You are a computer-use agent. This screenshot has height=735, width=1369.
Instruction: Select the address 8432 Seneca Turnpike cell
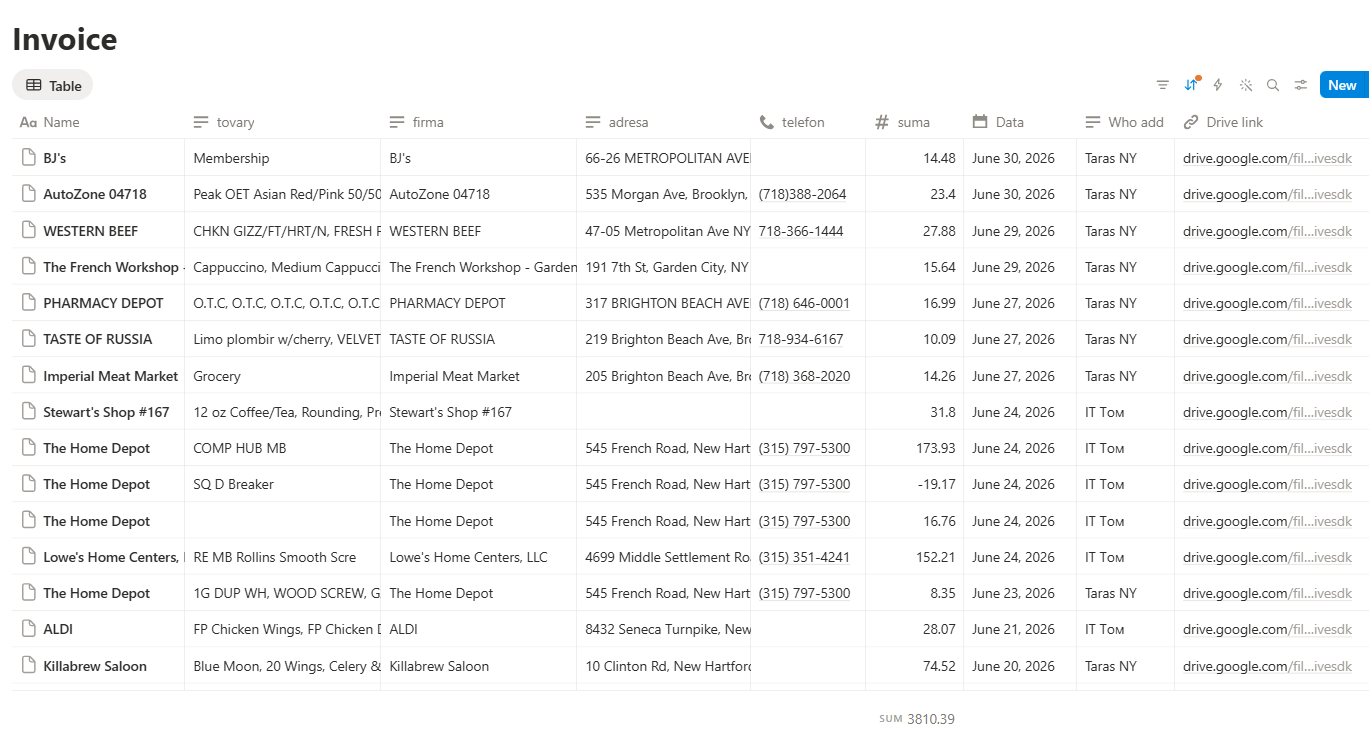point(663,629)
